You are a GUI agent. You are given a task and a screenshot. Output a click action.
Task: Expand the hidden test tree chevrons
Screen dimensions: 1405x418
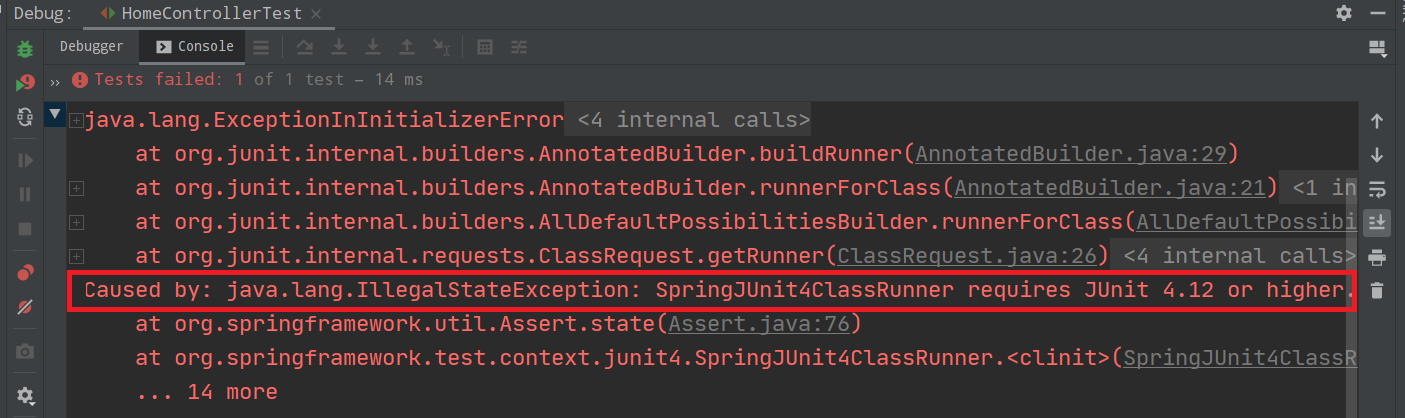point(56,80)
